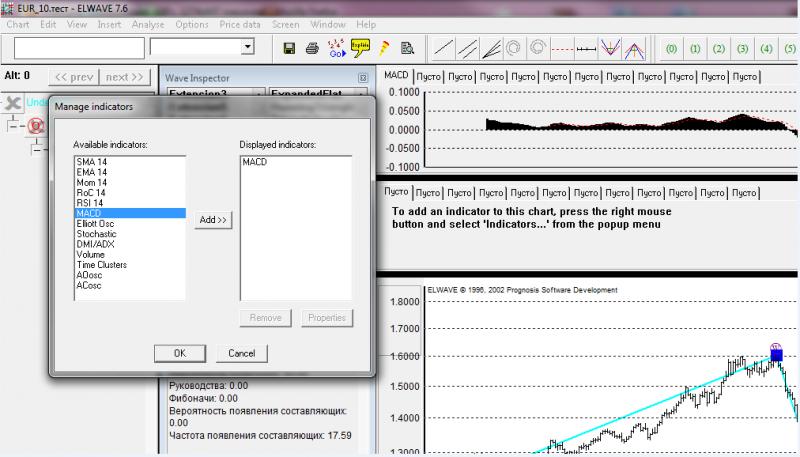Select MACD in displayed indicators list

pos(296,162)
